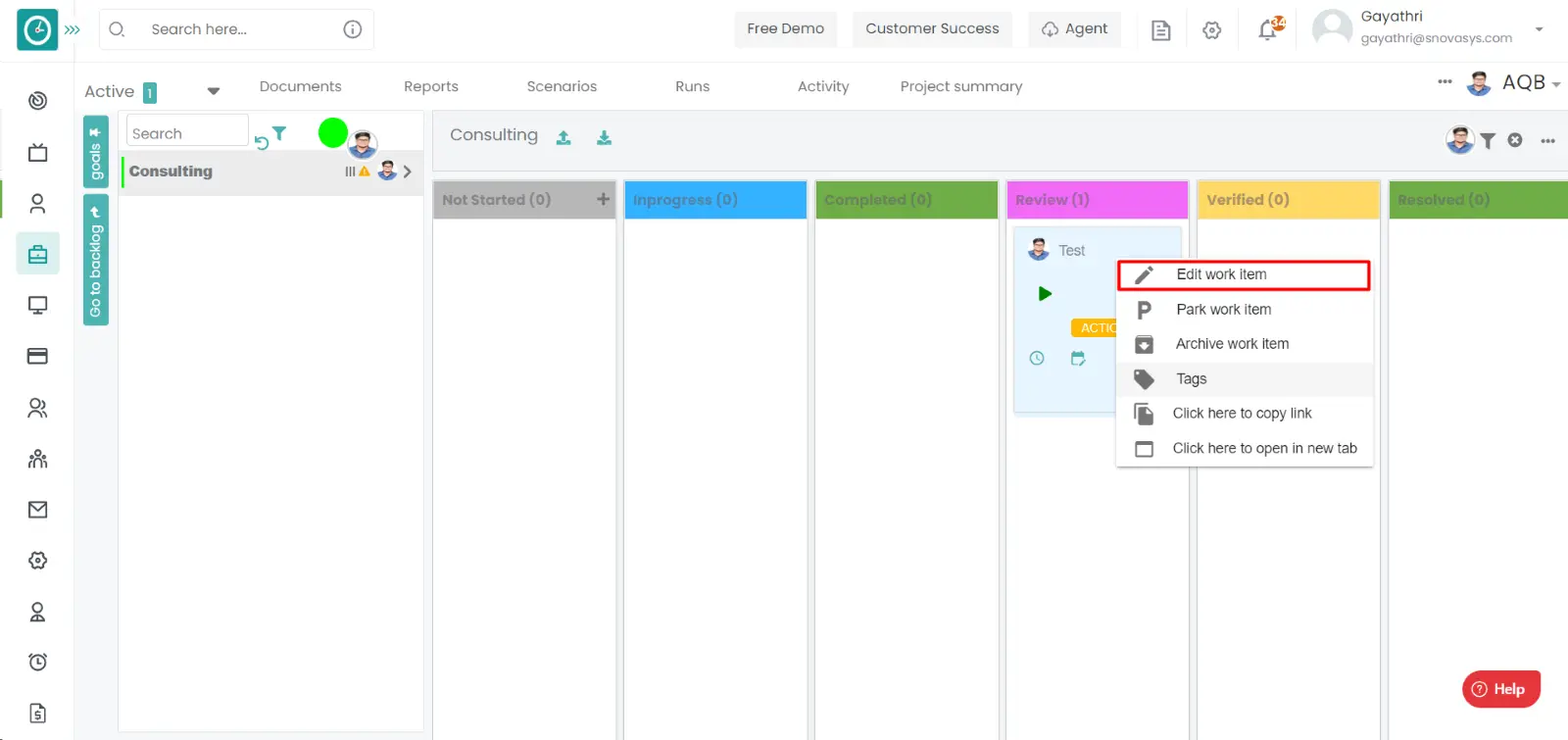Expand the Consulting goal chevron

coord(408,172)
